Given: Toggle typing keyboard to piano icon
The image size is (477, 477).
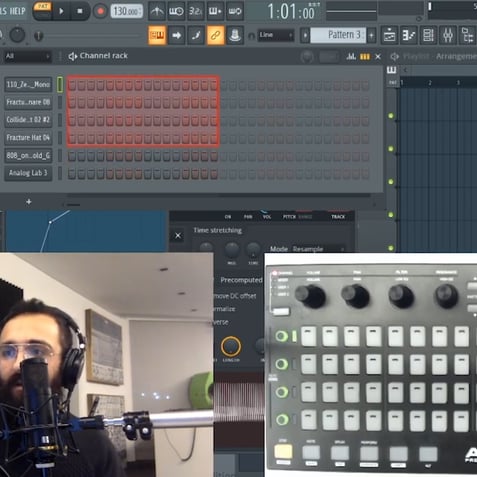Looking at the screenshot, I should pyautogui.click(x=157, y=35).
